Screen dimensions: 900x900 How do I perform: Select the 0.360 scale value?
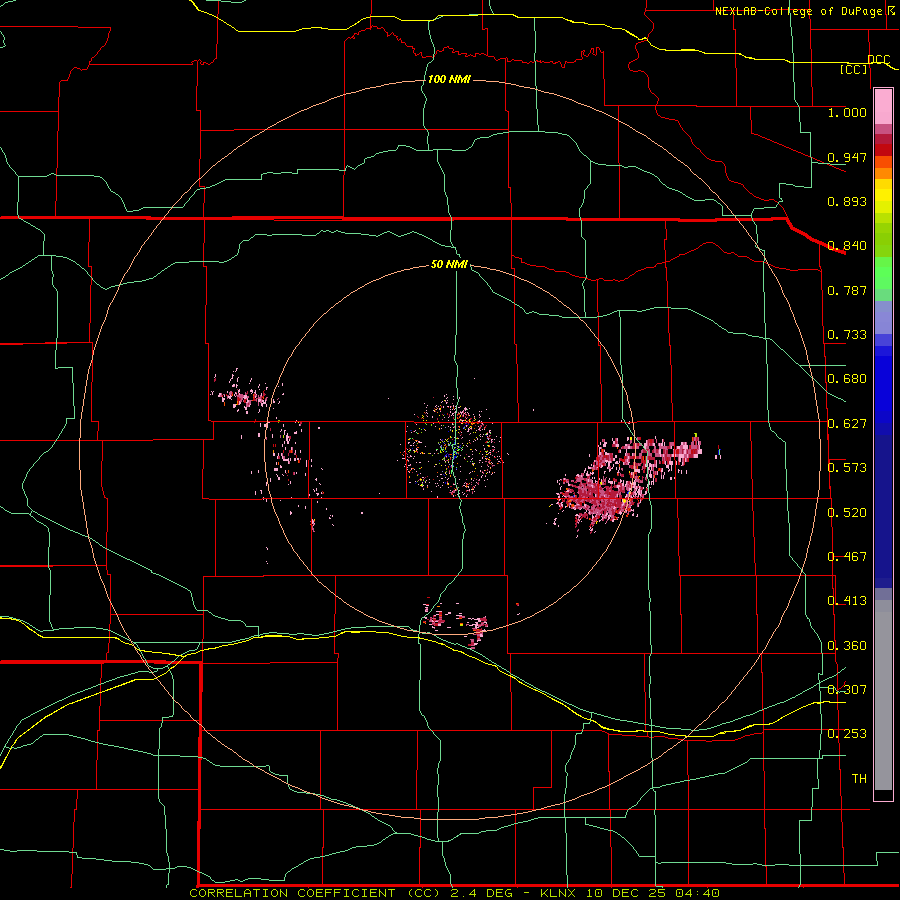click(847, 646)
